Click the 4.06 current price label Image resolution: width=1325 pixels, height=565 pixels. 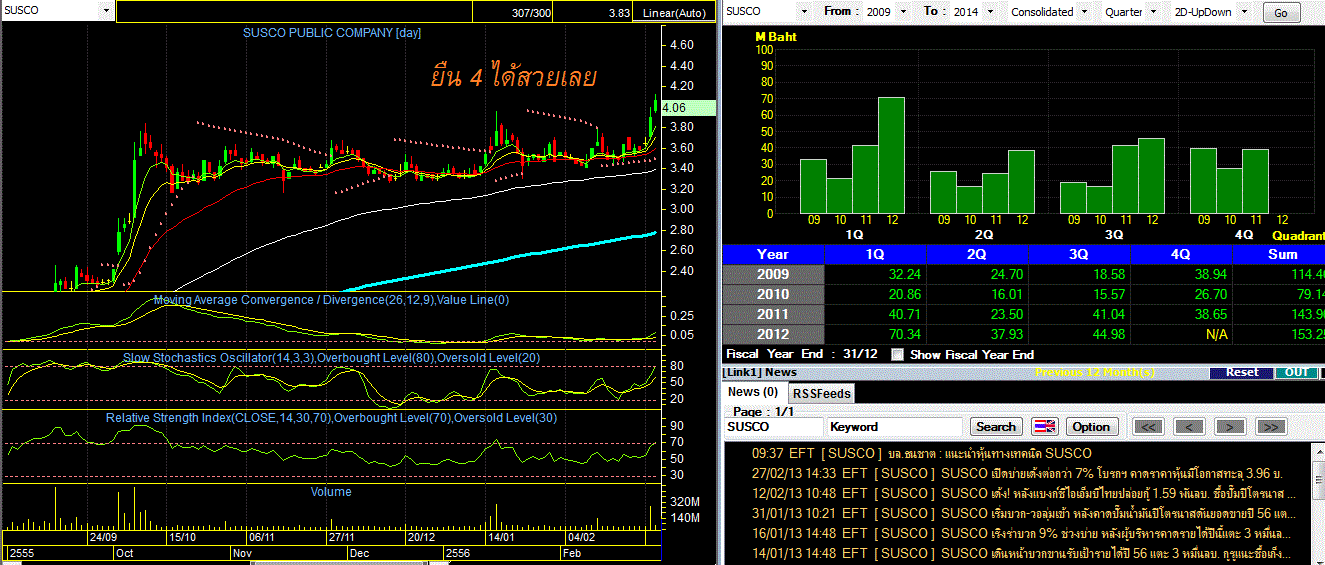click(x=688, y=107)
